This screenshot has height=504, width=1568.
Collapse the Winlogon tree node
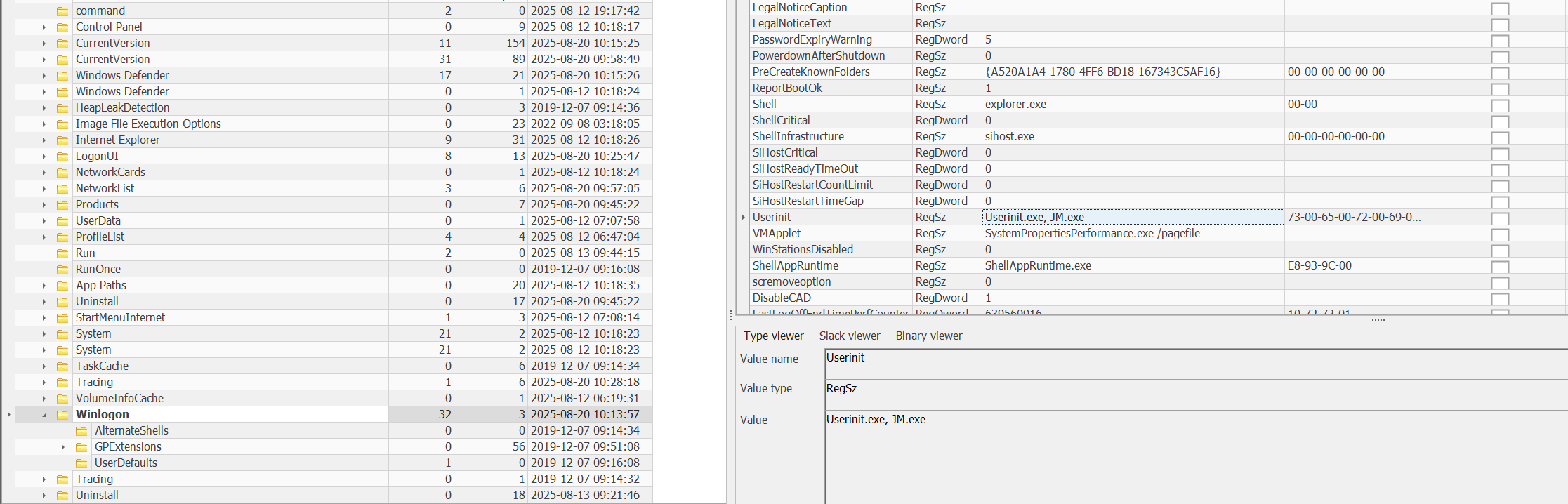[x=44, y=415]
